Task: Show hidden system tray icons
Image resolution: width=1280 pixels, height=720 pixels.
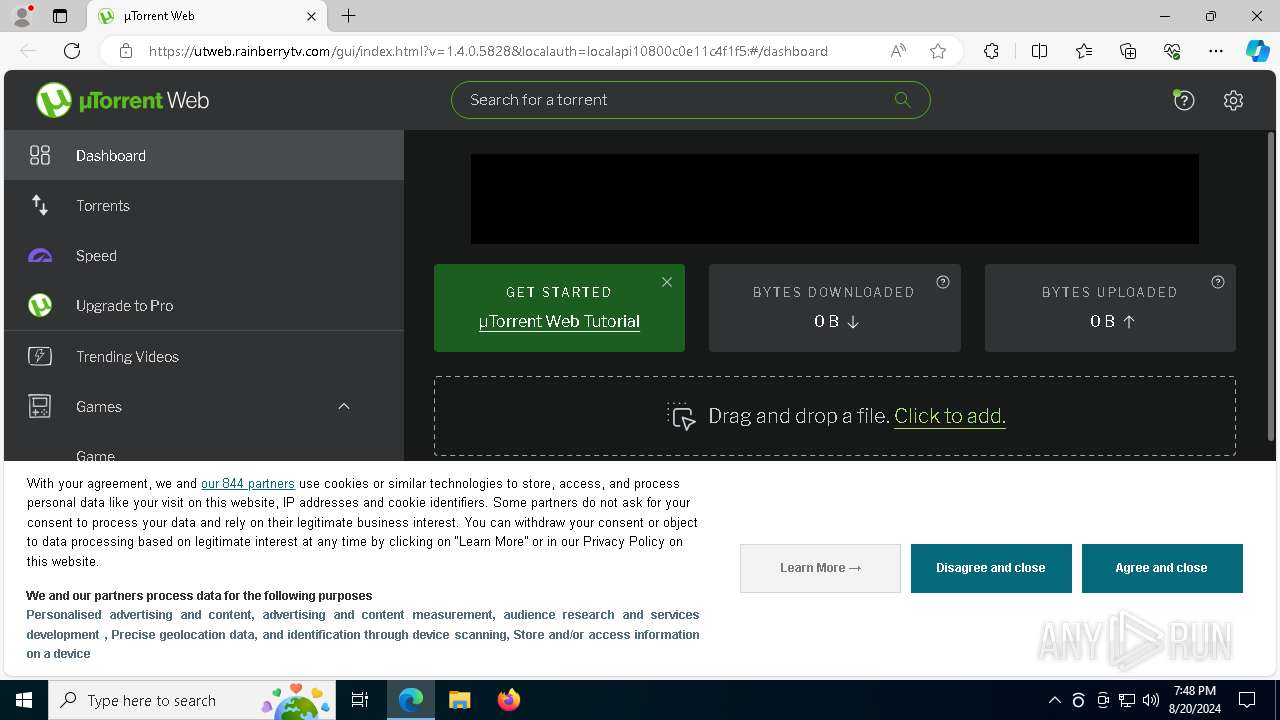Action: 1054,700
